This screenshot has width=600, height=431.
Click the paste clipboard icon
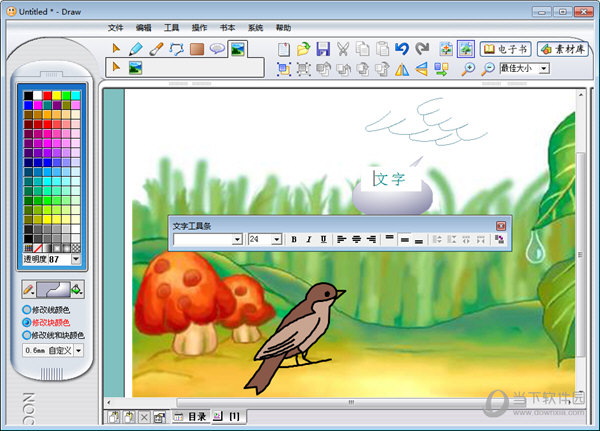pos(382,49)
